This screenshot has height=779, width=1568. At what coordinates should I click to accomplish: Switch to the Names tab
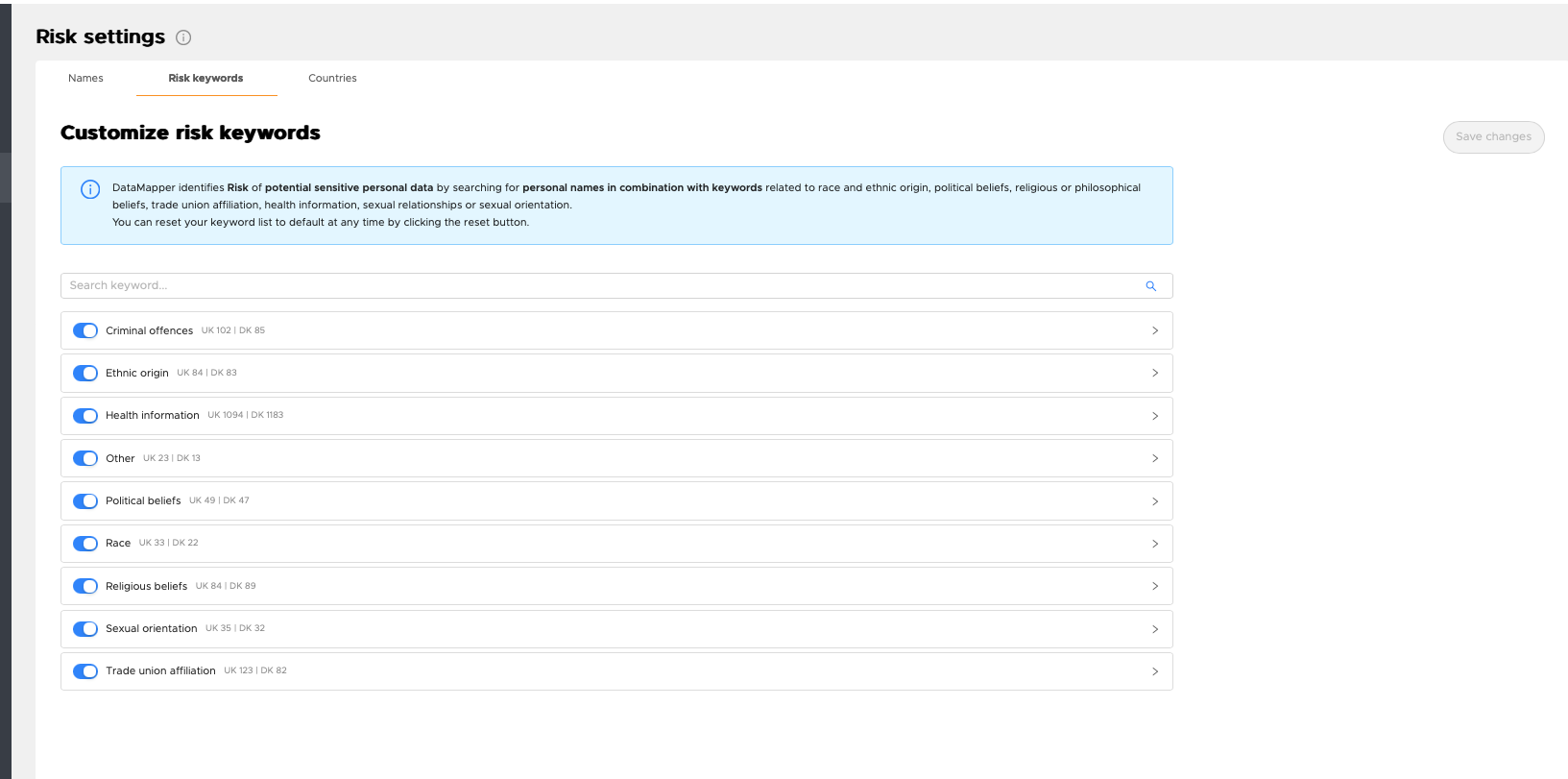coord(85,78)
